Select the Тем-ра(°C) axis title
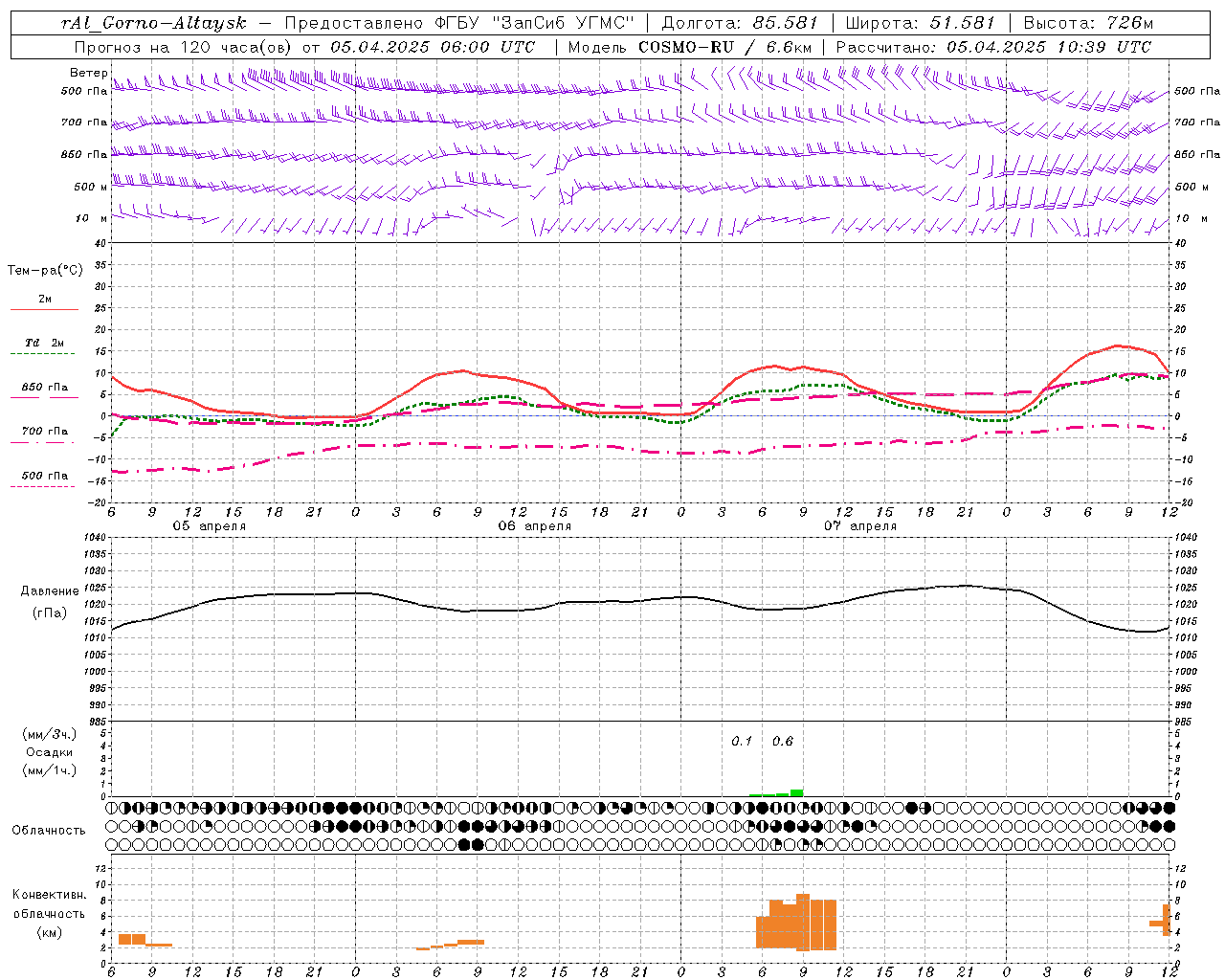Screen dimensions: 1225x980 pyautogui.click(x=45, y=271)
